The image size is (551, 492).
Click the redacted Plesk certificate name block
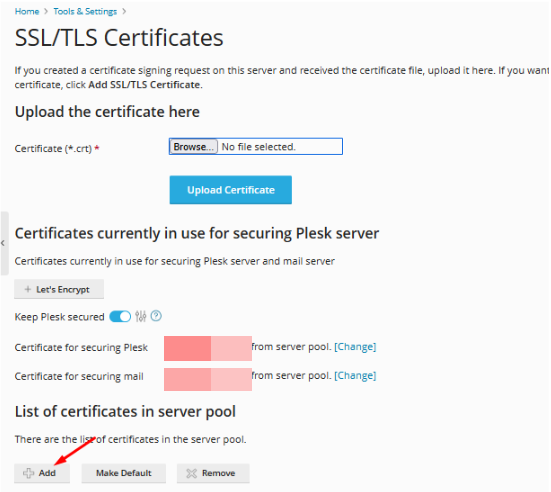(208, 348)
